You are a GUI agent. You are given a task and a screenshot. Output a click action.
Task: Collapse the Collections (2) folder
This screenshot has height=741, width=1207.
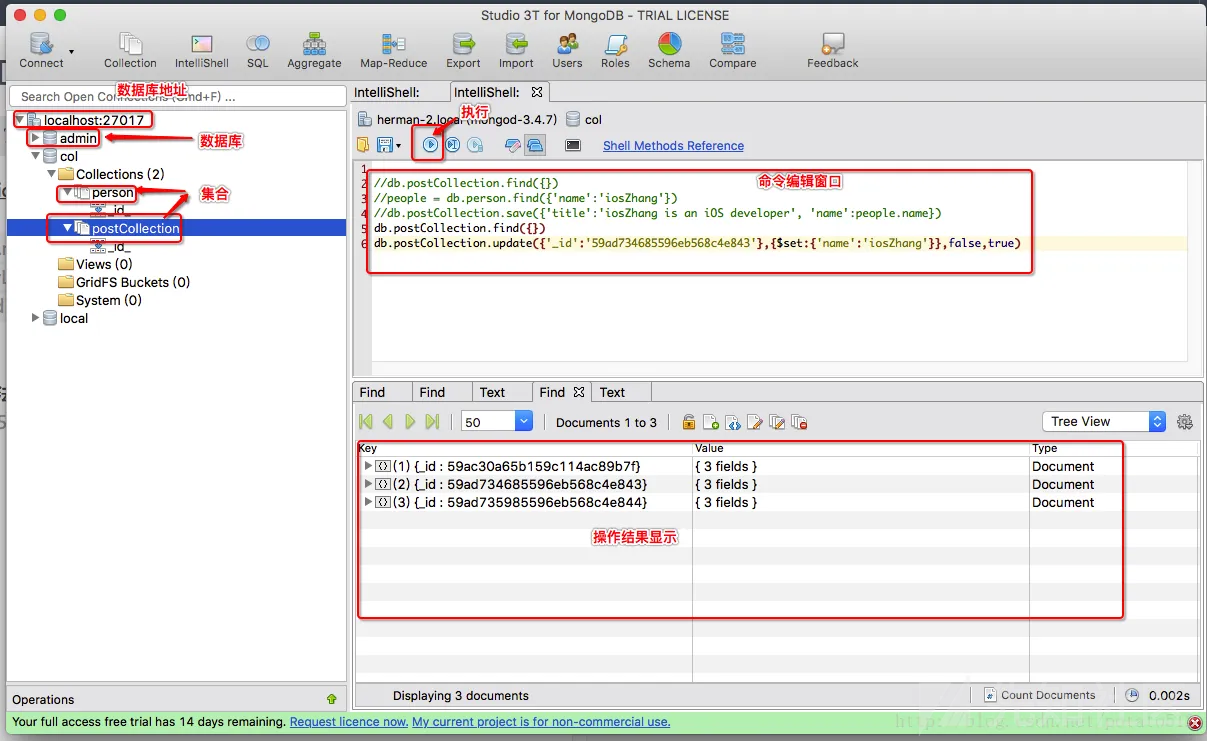tap(51, 174)
